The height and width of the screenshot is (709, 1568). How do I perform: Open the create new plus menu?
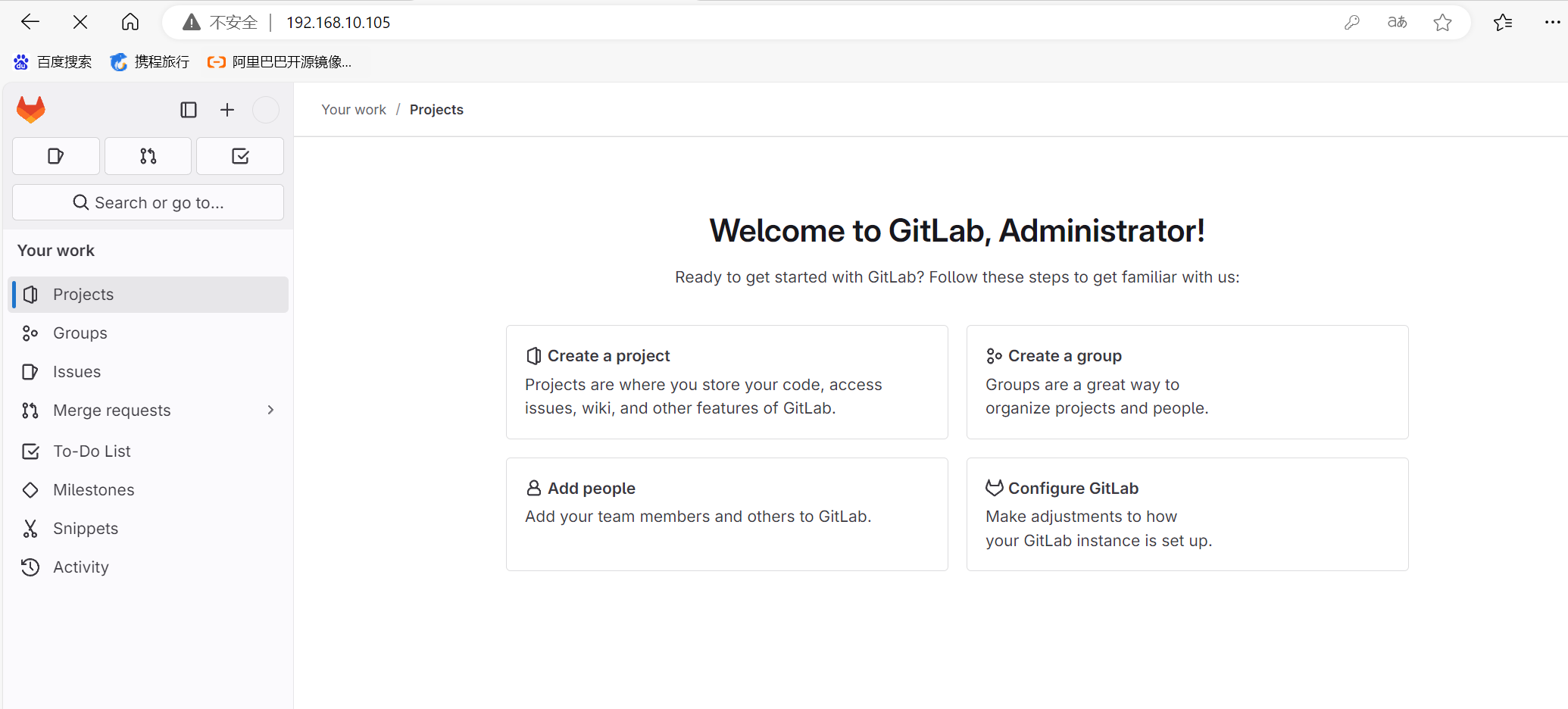(x=227, y=110)
